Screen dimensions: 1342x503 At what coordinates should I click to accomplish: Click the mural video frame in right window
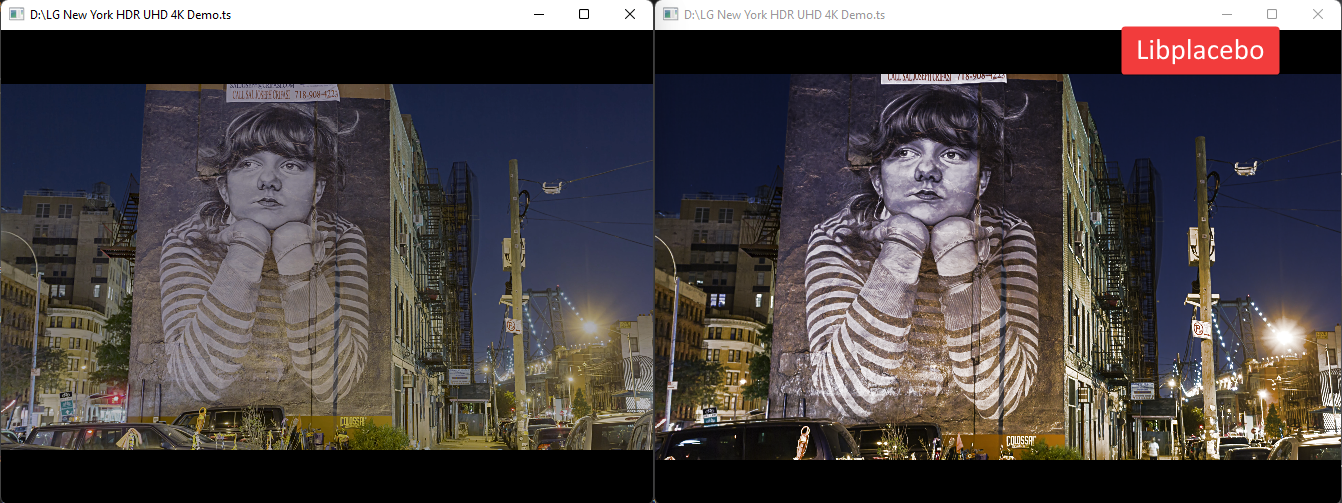coord(998,267)
